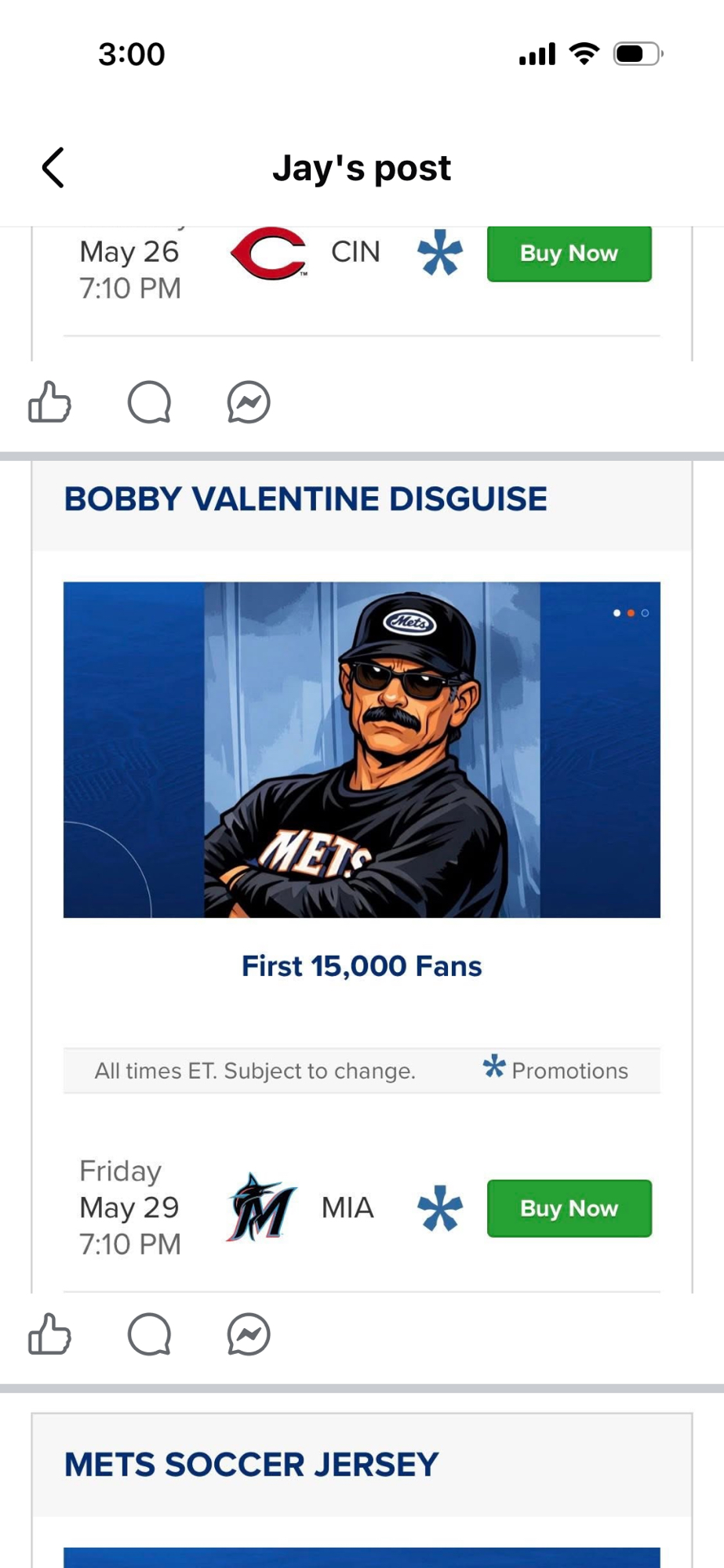Share Cincinnati post via Messenger icon
Viewport: 724px width, 1568px height.
249,402
